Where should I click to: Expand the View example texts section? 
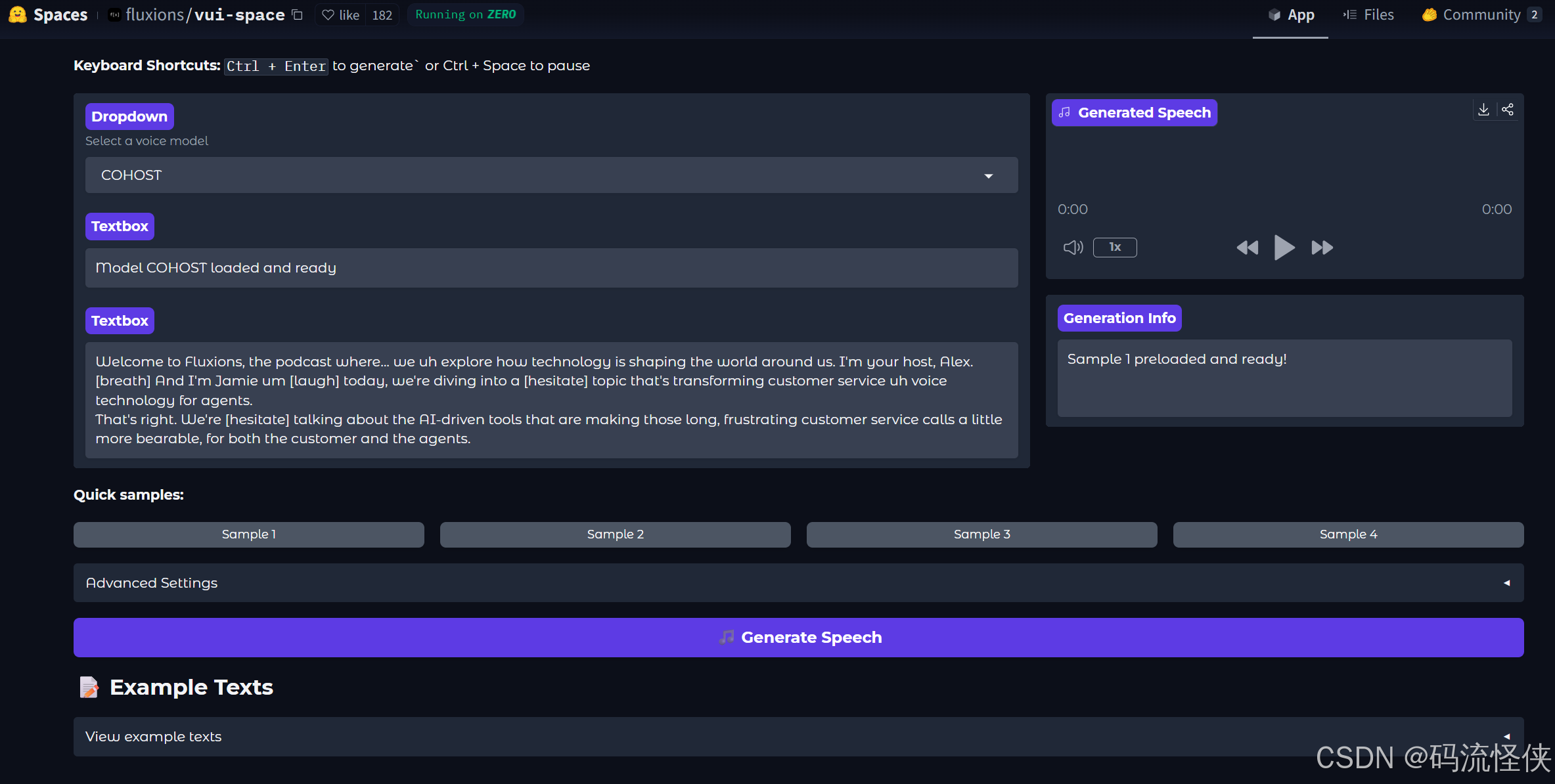point(798,737)
